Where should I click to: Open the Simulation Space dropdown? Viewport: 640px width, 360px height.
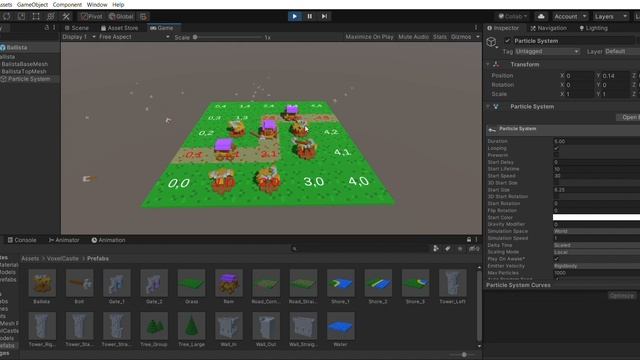(x=596, y=231)
